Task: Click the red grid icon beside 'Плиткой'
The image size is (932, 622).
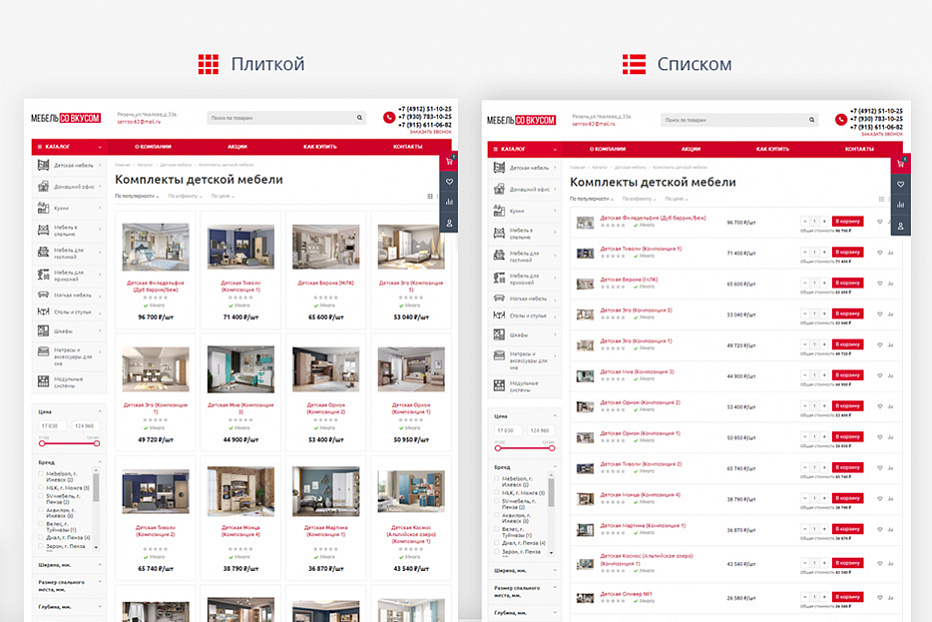Action: click(208, 64)
